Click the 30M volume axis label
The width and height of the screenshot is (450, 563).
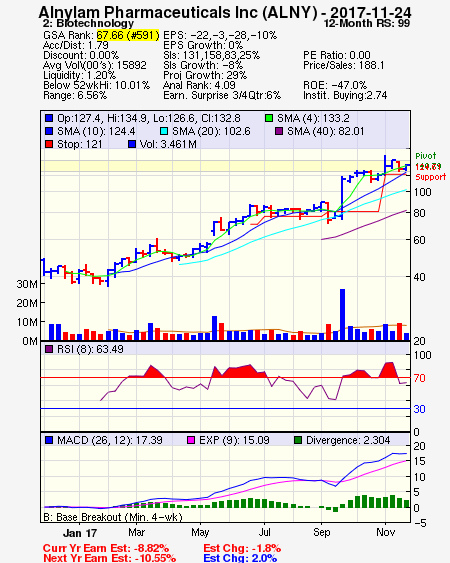27,284
